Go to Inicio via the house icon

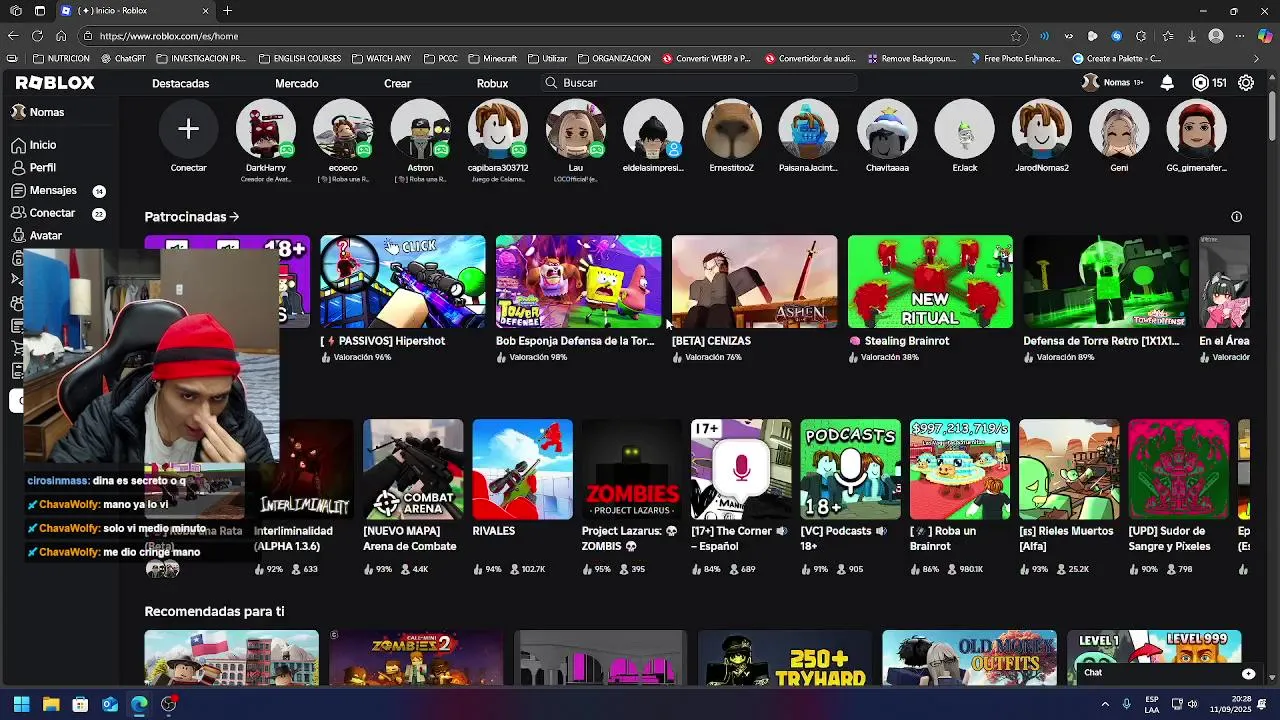(18, 145)
